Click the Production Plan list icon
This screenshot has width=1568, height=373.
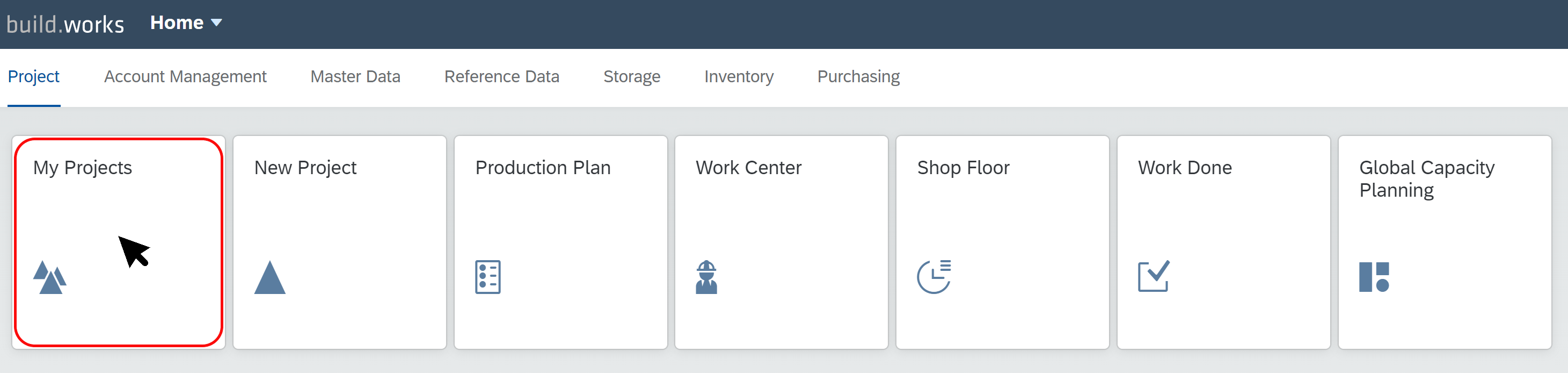(487, 277)
